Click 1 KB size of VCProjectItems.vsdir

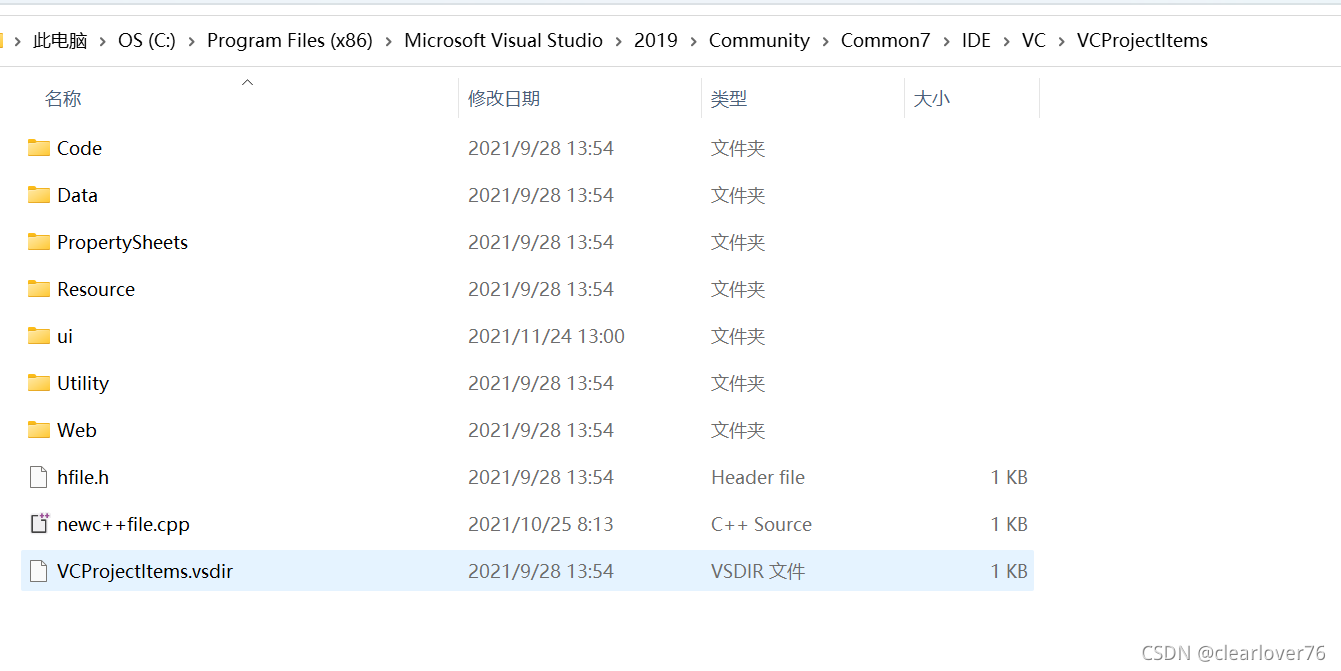coord(1009,571)
